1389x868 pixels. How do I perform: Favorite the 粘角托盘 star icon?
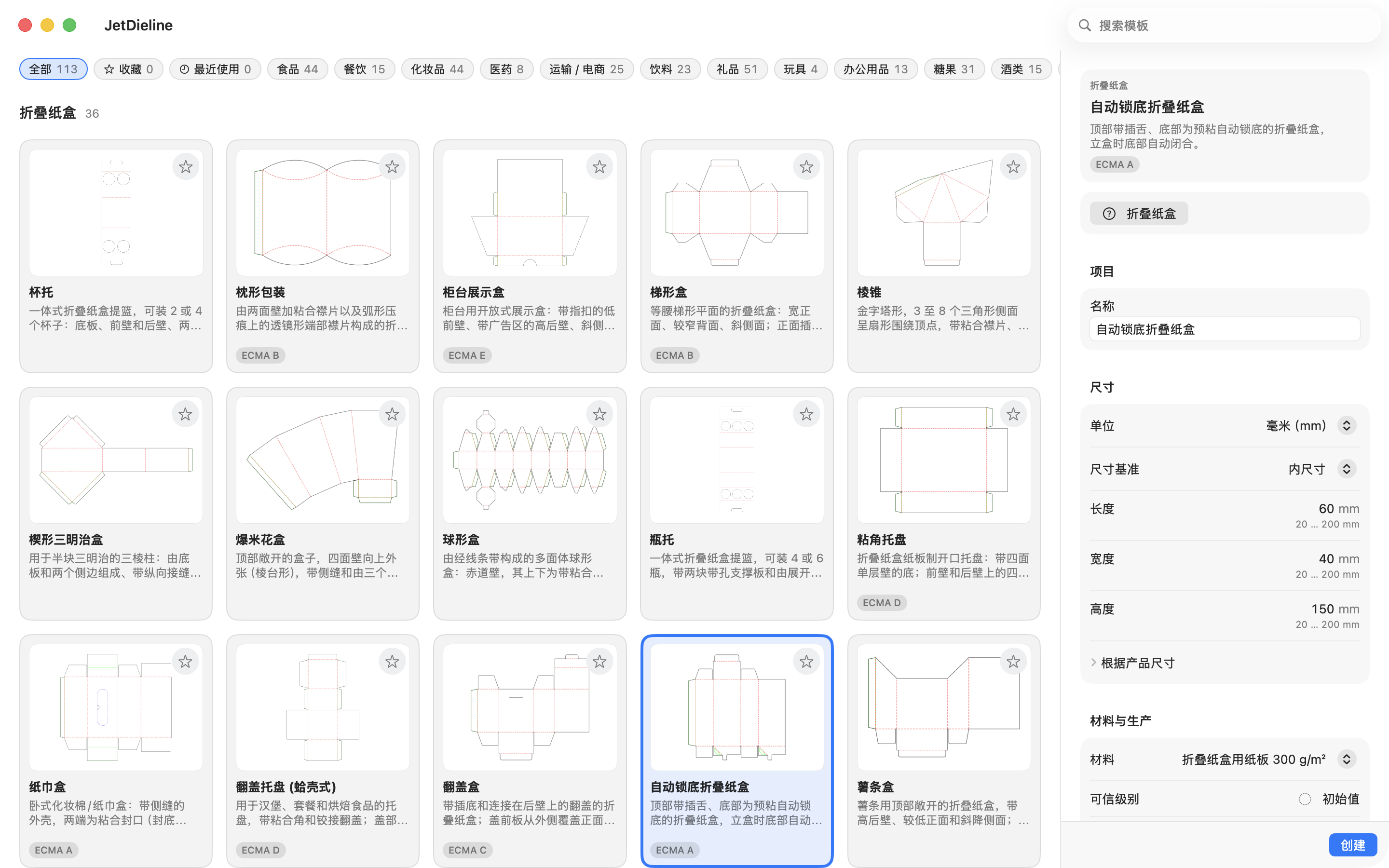pyautogui.click(x=1013, y=415)
